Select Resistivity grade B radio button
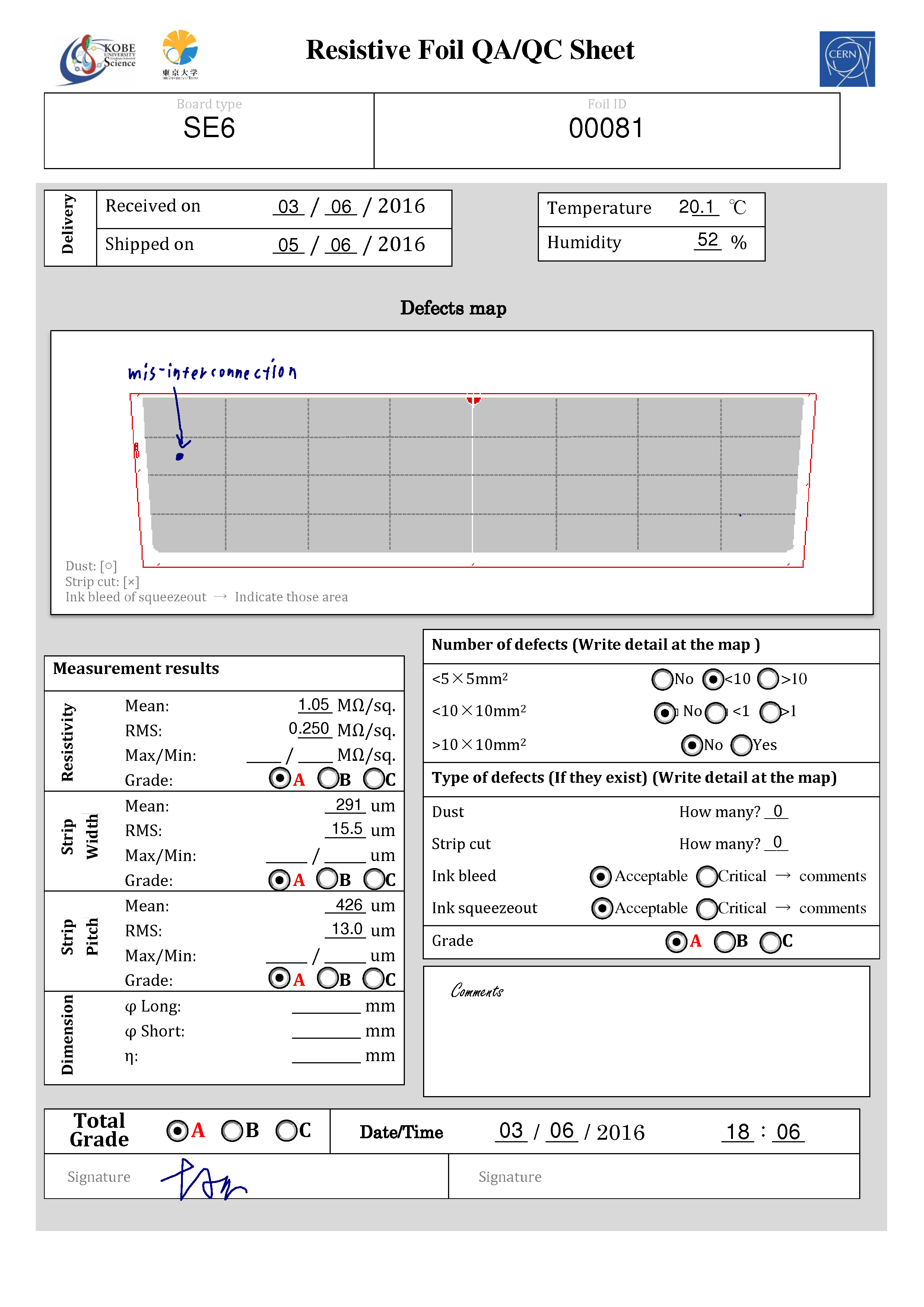Image resolution: width=924 pixels, height=1307 pixels. [x=328, y=778]
